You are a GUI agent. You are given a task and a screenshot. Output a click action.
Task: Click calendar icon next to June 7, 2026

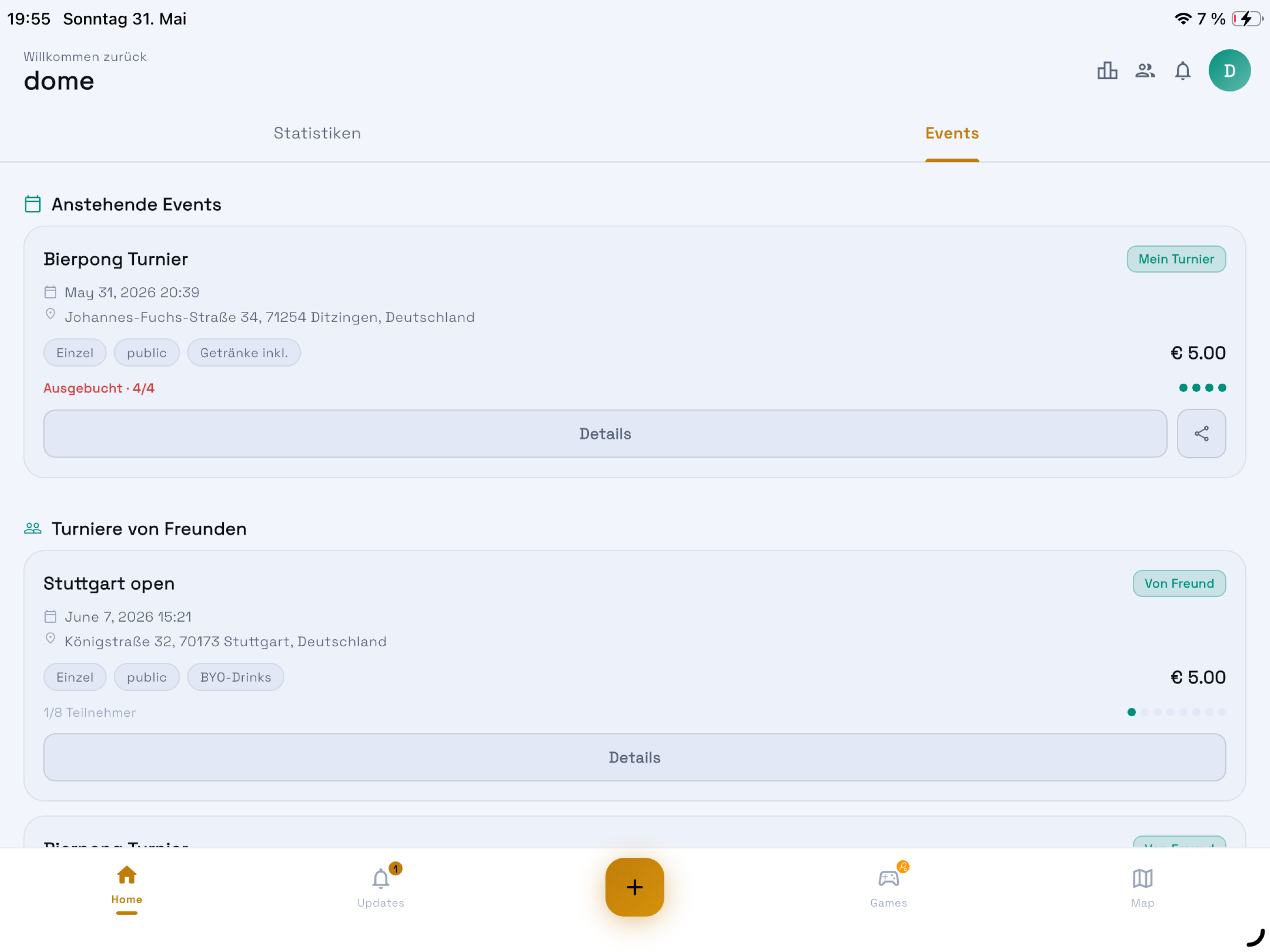tap(50, 616)
